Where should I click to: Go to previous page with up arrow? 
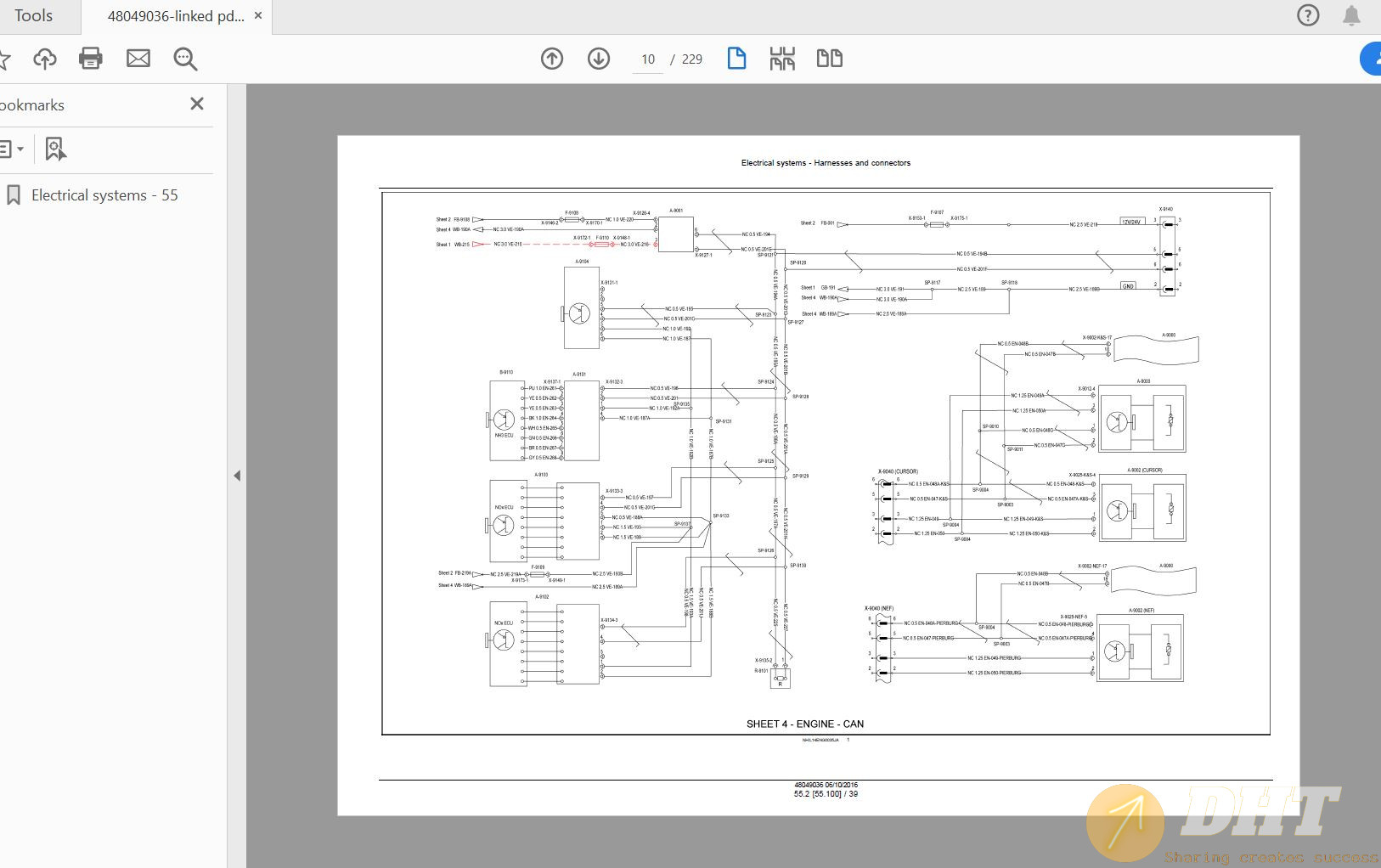[552, 59]
